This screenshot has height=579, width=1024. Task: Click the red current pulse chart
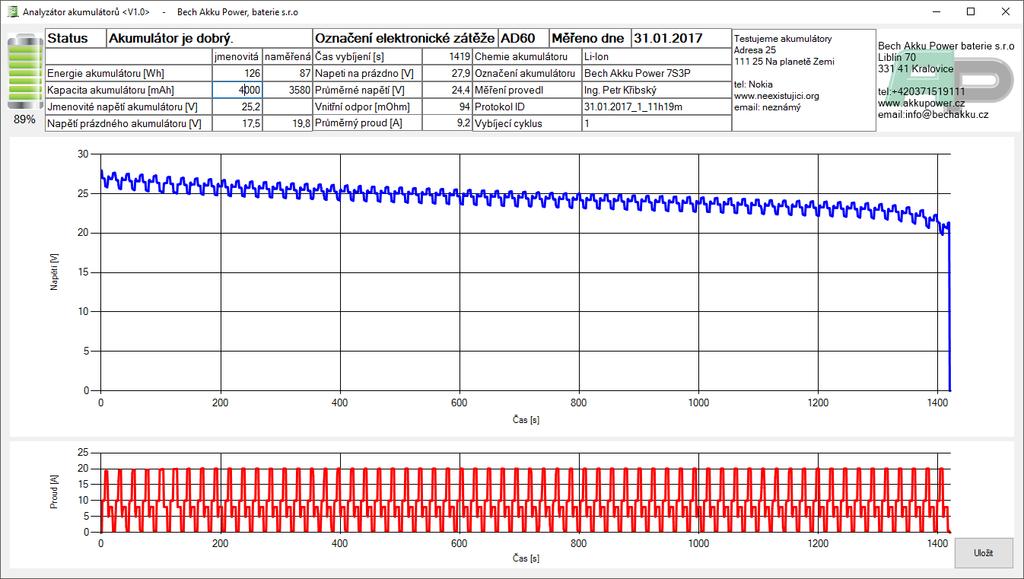[x=525, y=492]
